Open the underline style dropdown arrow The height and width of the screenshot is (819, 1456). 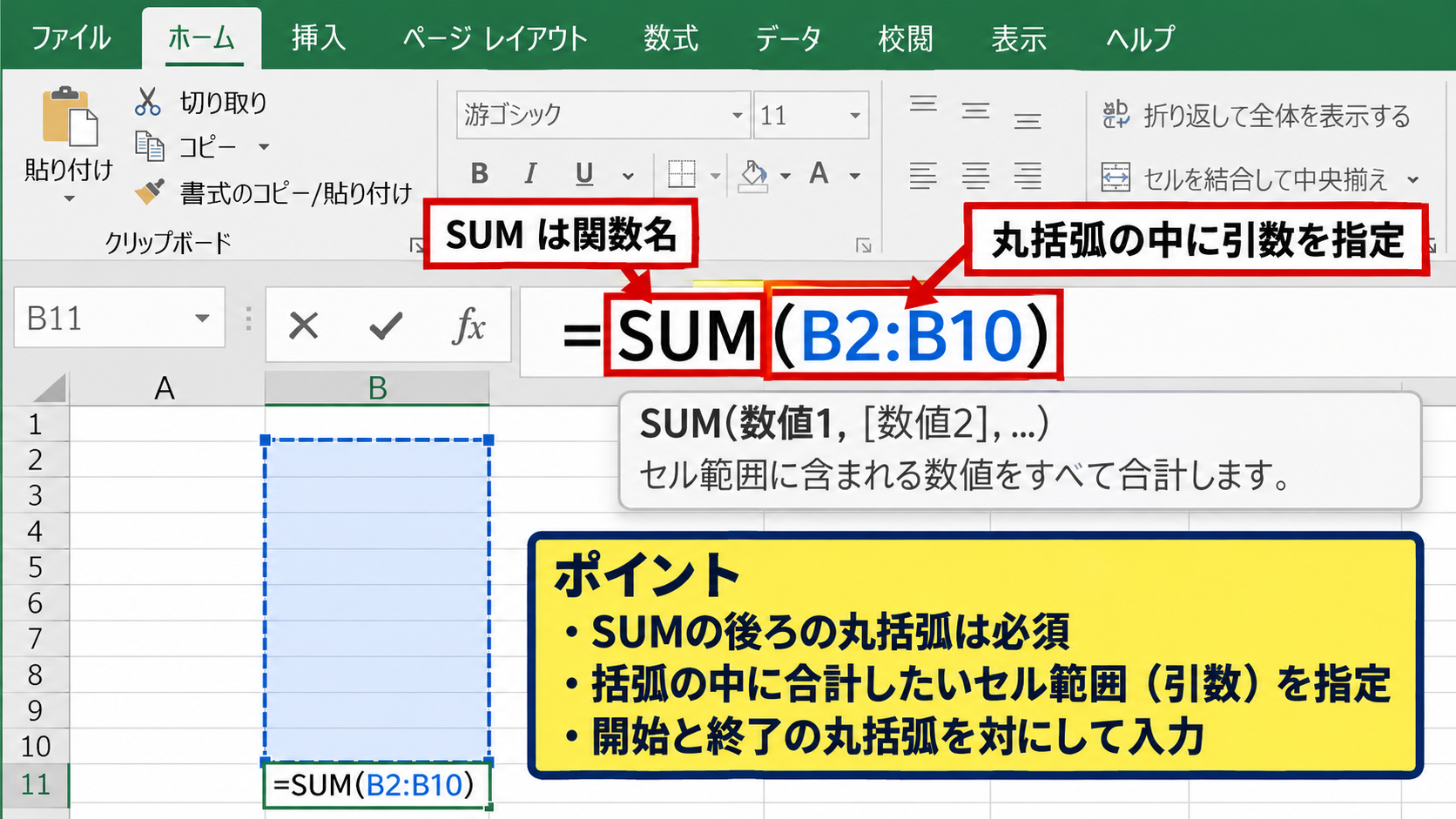click(628, 176)
